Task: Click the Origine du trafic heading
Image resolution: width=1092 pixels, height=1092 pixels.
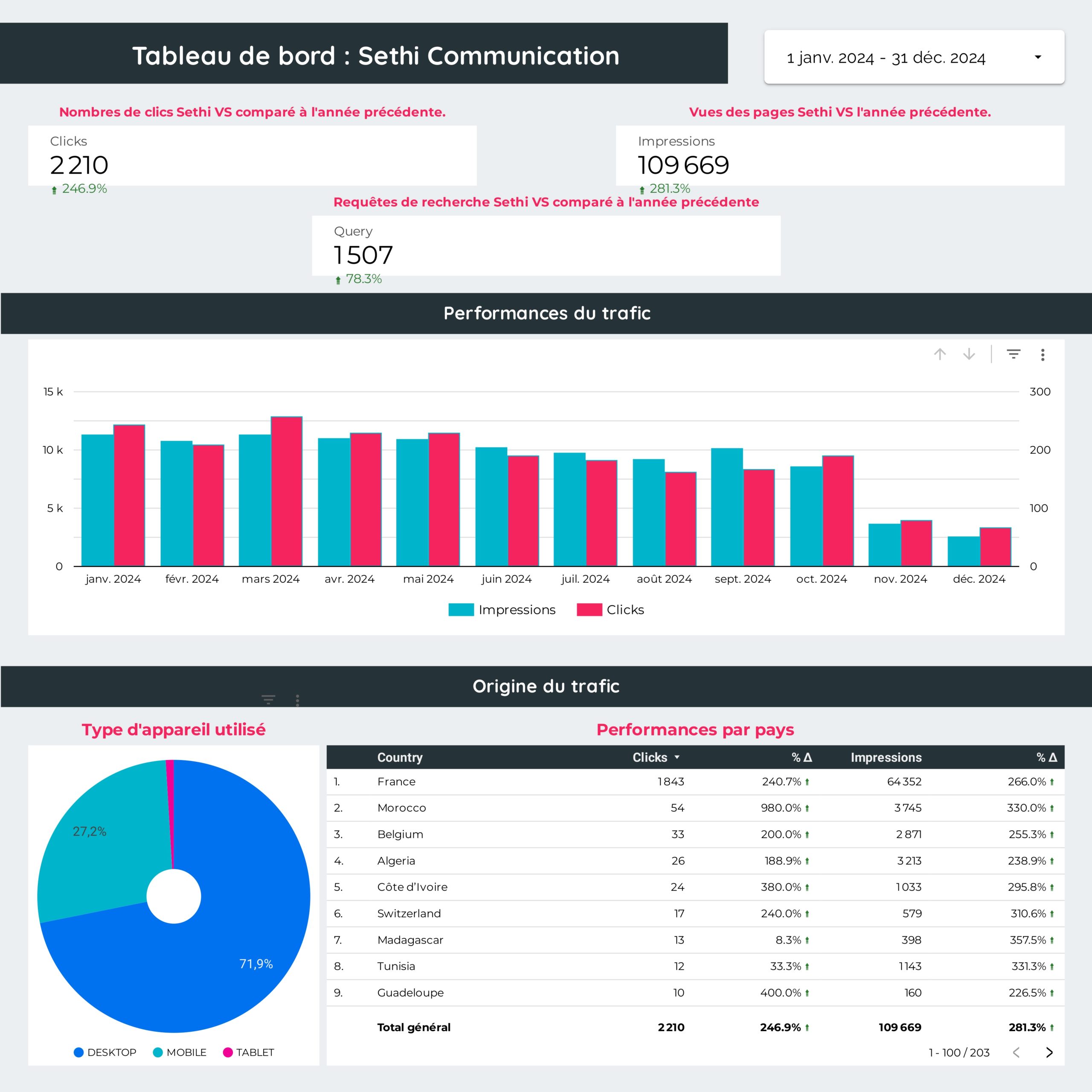Action: click(546, 686)
